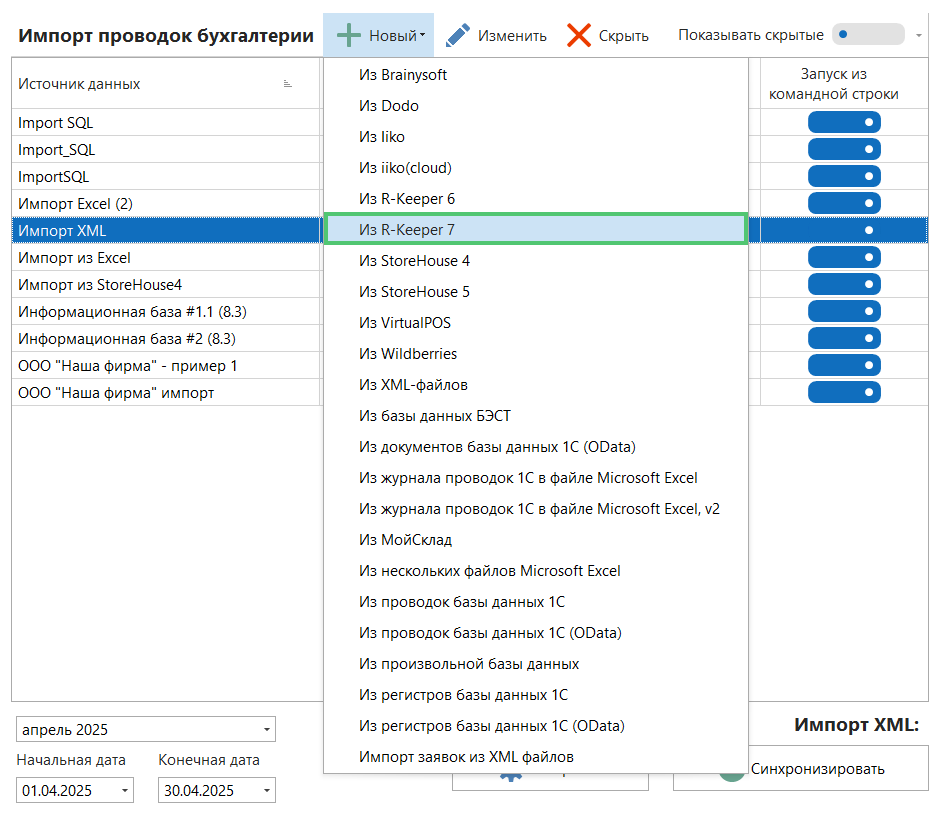The image size is (941, 820).
Task: Open dropdown arrow right of Показывать скрытые
Action: [x=919, y=36]
